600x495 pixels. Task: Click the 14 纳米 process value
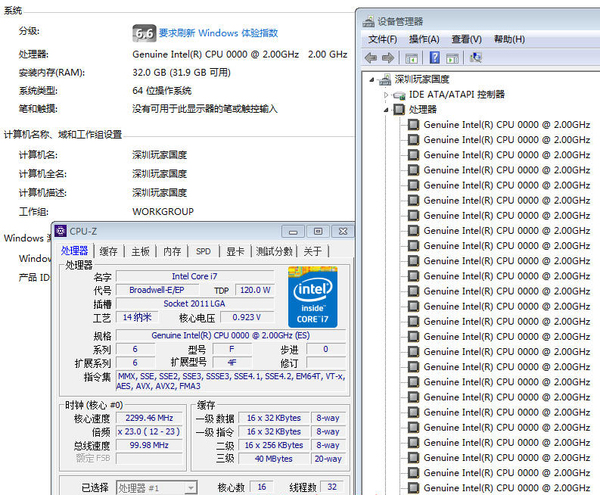click(x=137, y=318)
